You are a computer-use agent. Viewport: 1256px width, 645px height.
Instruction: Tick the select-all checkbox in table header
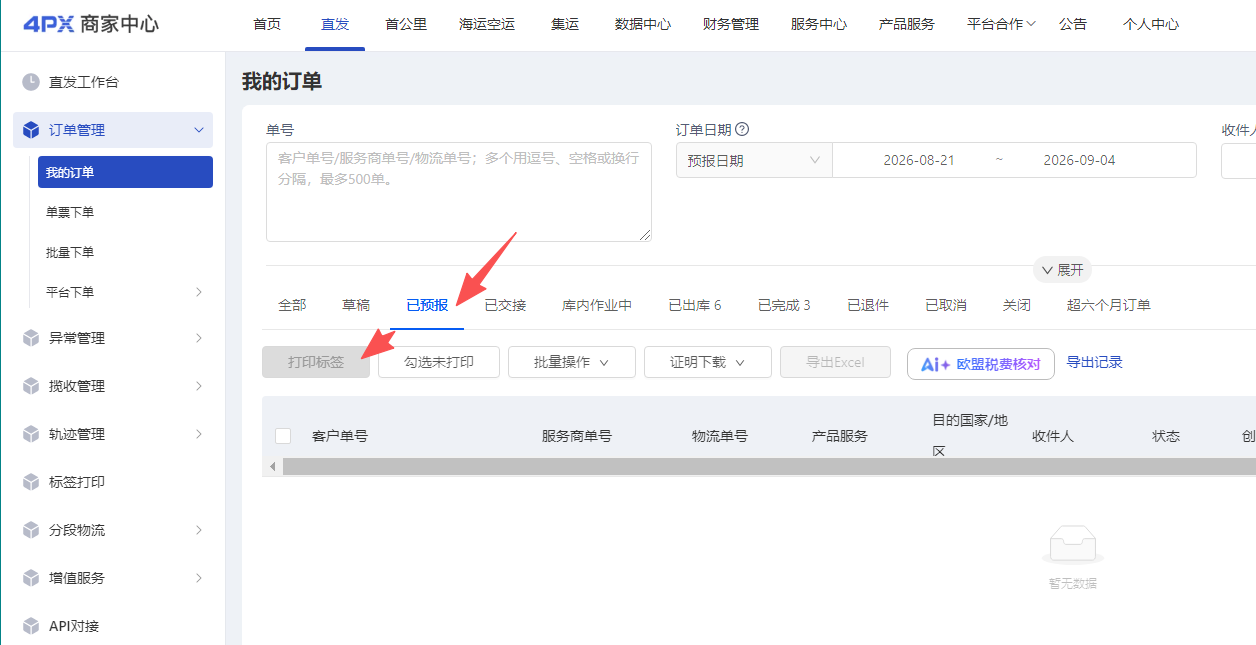click(283, 436)
